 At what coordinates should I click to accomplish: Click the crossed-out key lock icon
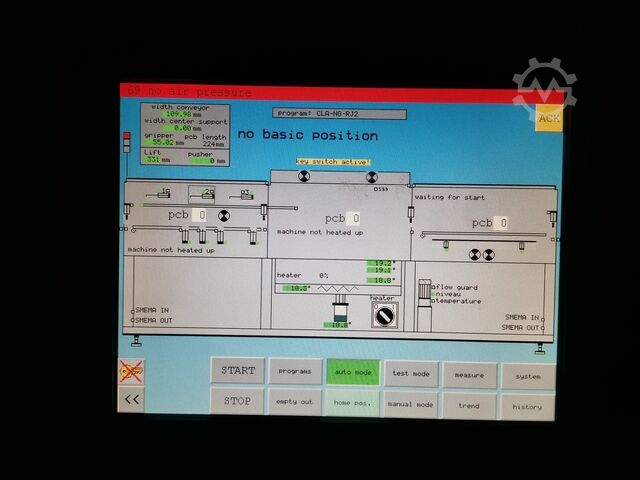click(131, 371)
